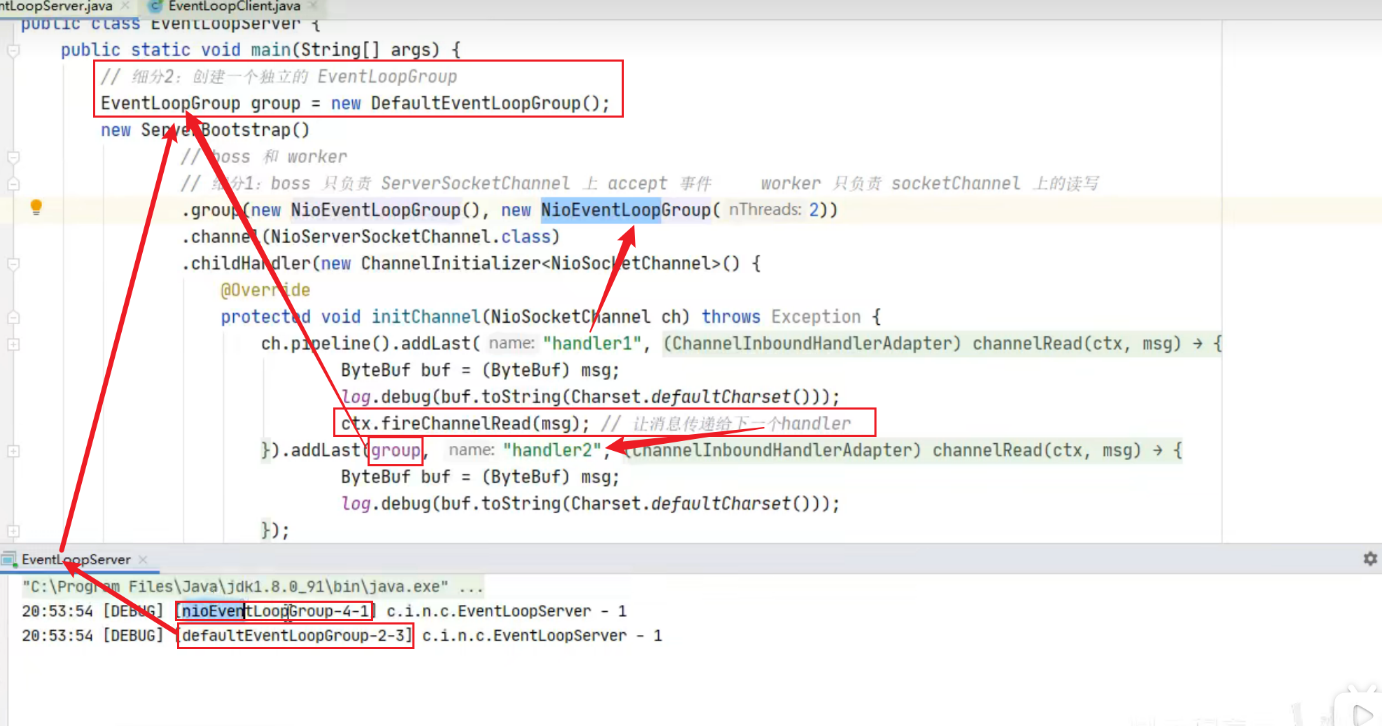Click the lightbulb intention icon in gutter

36,208
